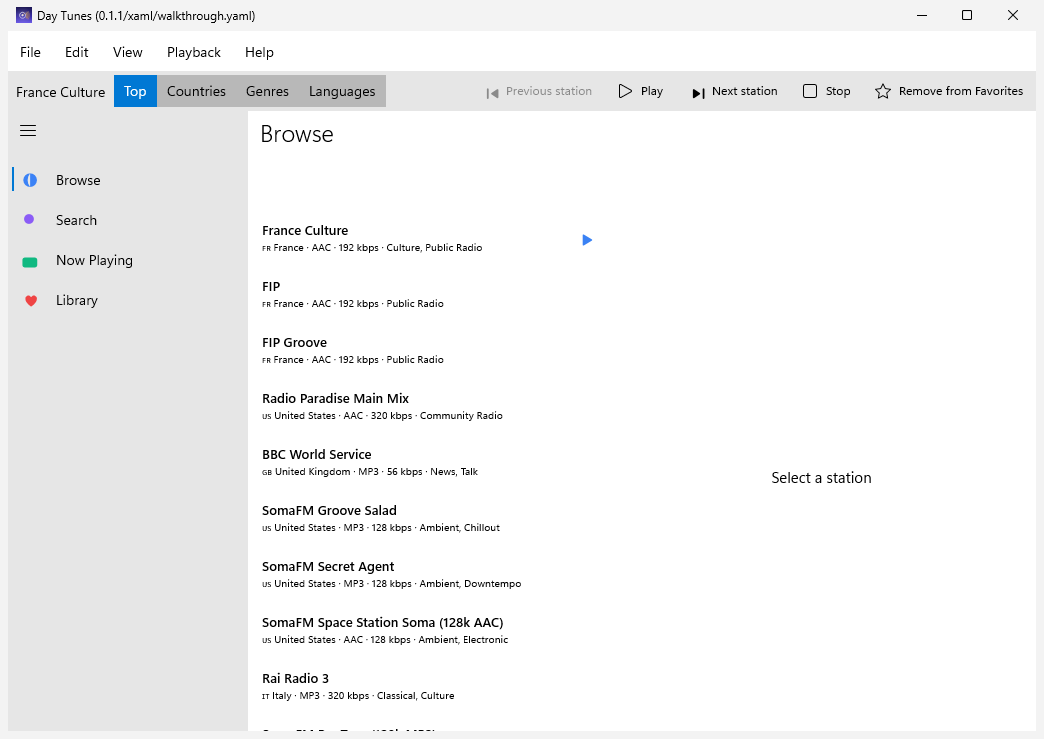Select the Top tab
This screenshot has width=1044, height=739.
click(x=135, y=91)
